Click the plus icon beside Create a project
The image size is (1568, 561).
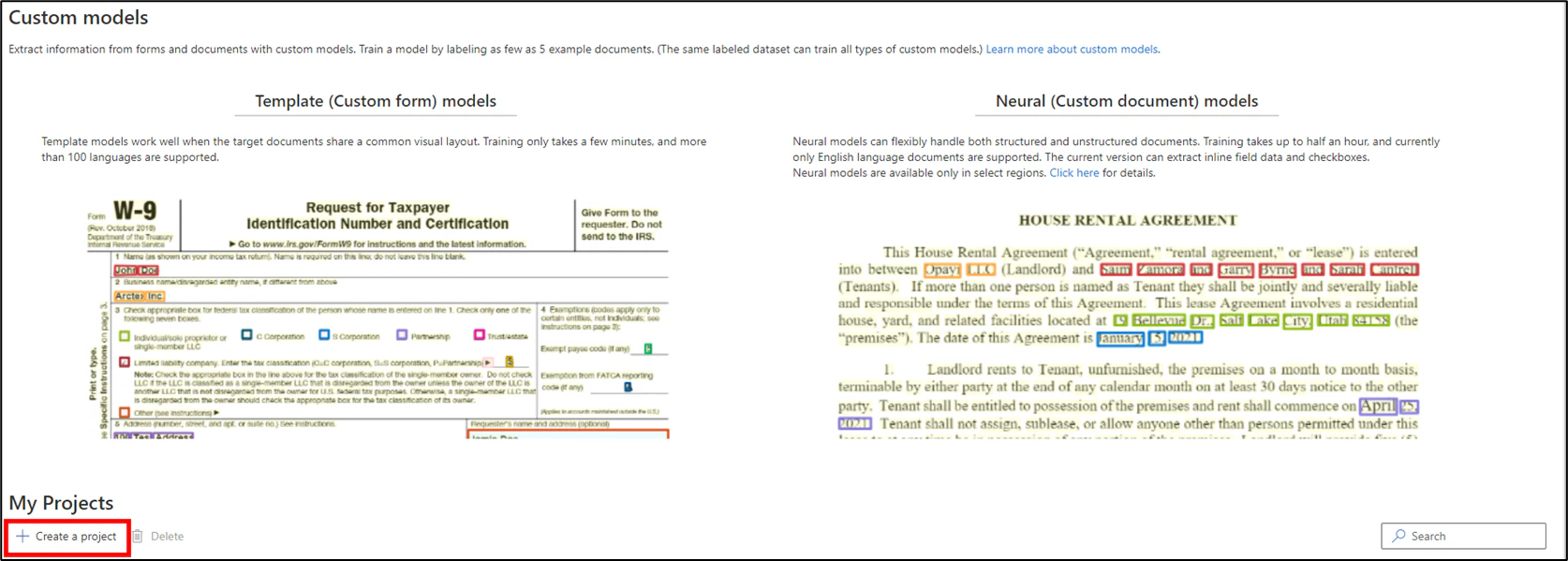click(22, 537)
